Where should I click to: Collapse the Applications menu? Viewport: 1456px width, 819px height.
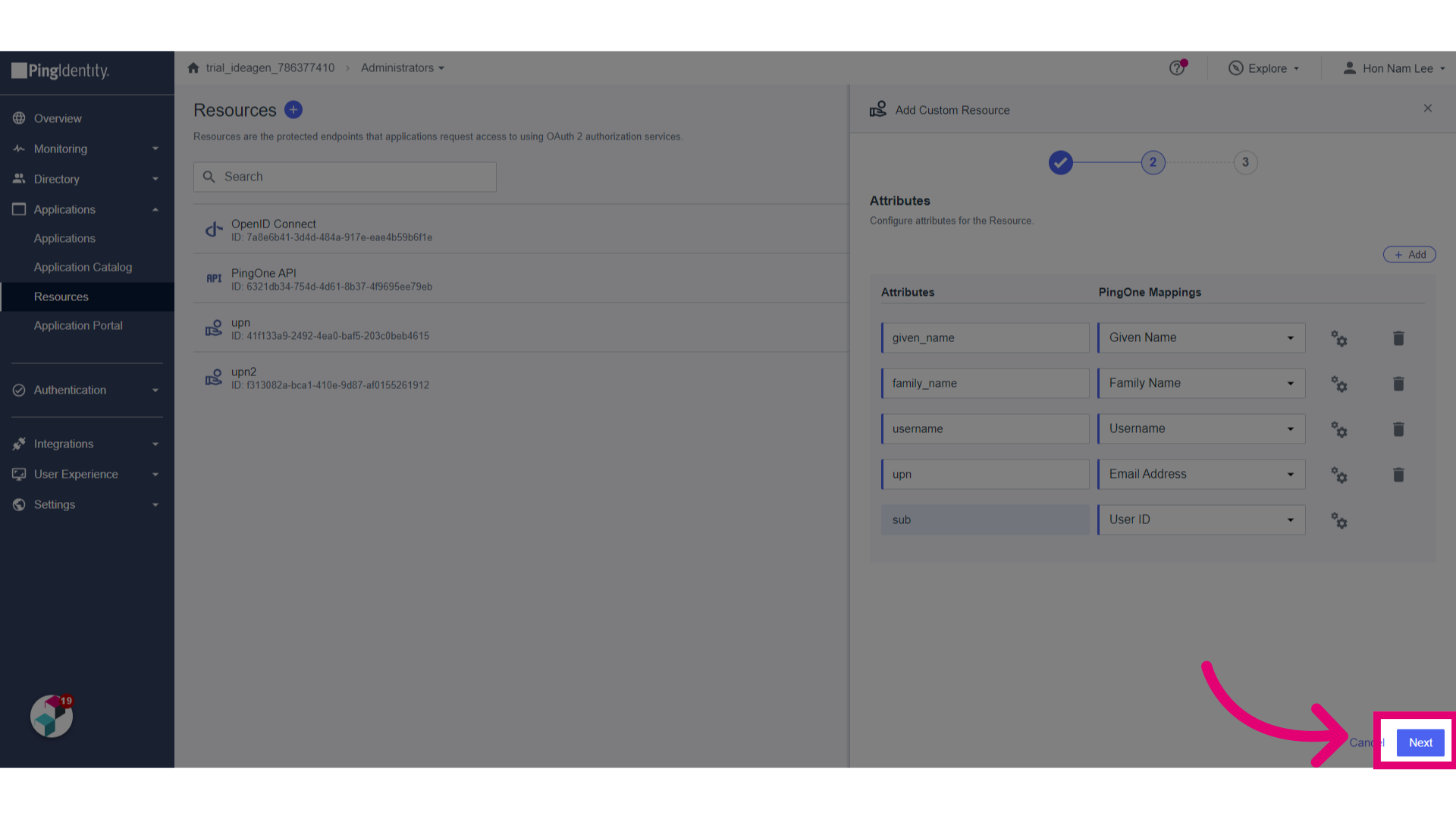(x=87, y=209)
